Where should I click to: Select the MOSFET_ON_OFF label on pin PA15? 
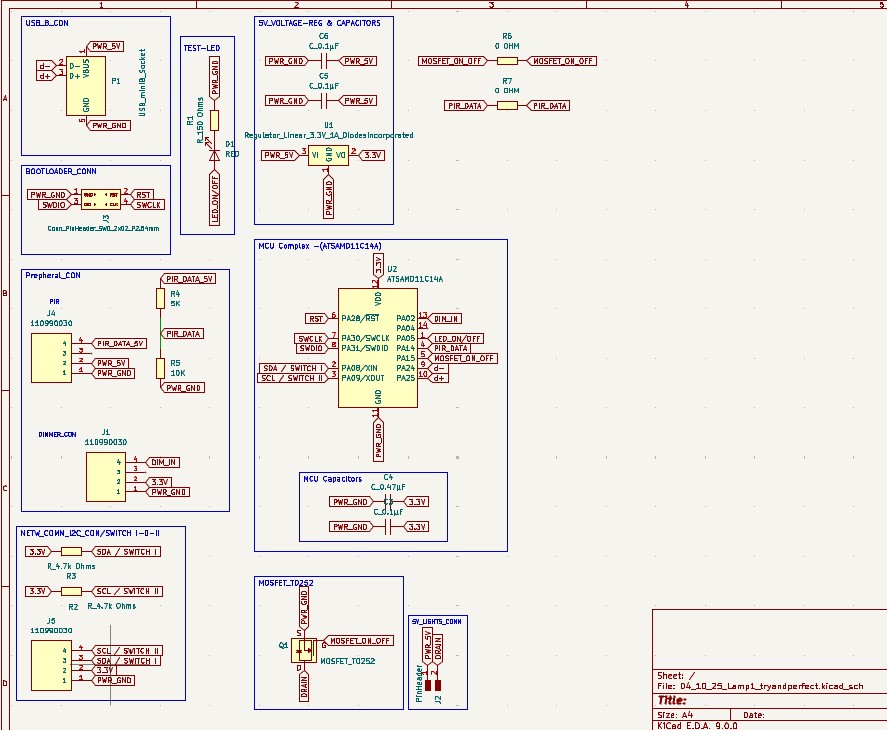click(x=463, y=358)
